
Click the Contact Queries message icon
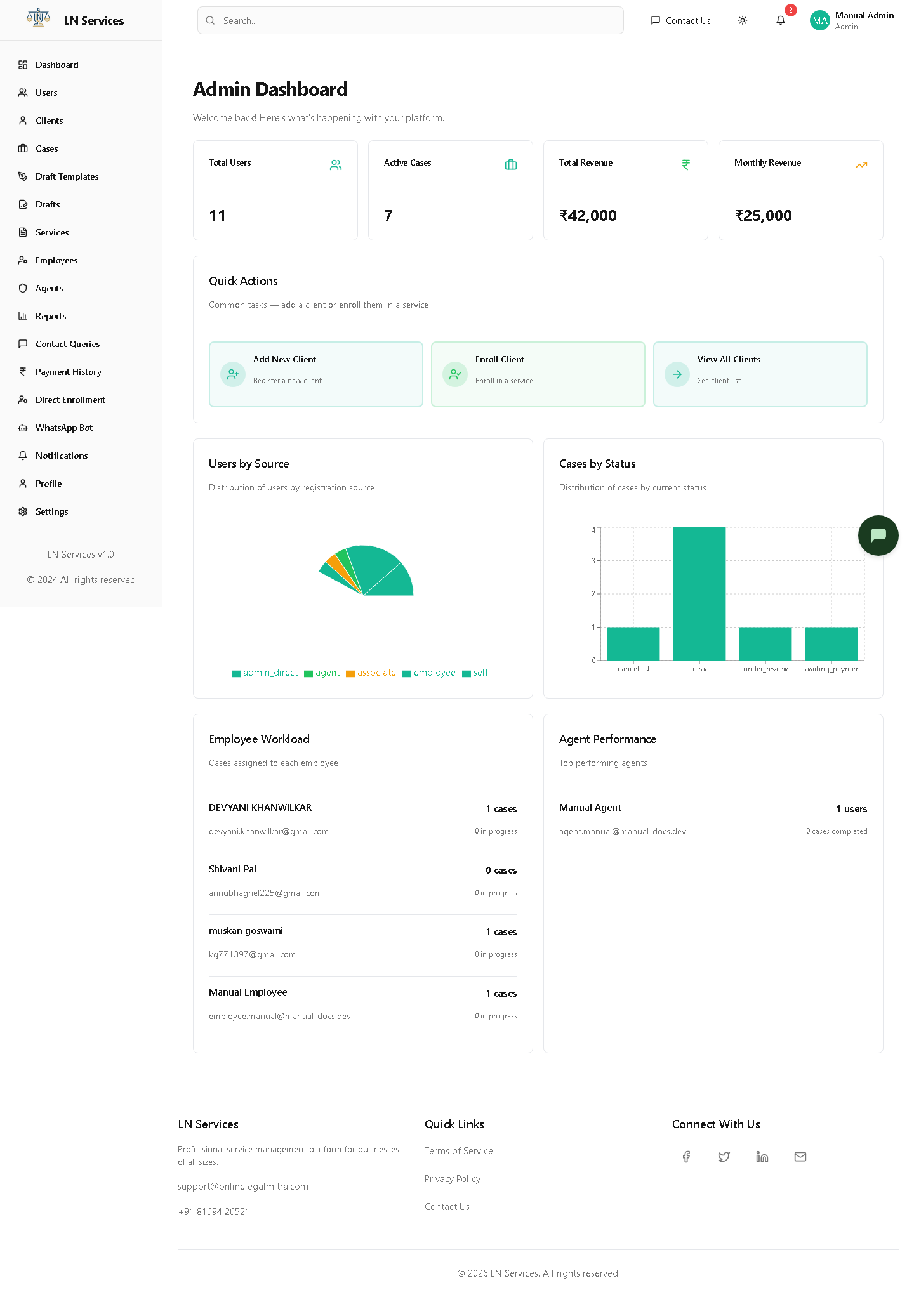(23, 344)
